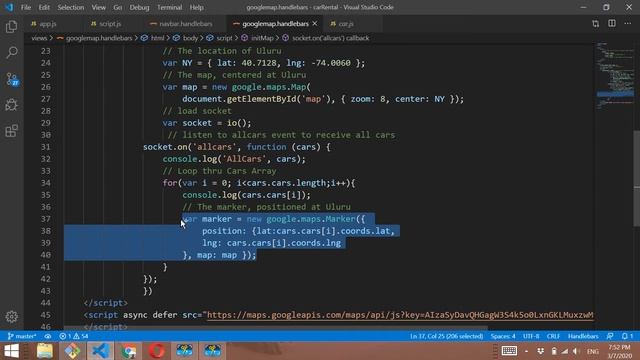Close the googlemap.handlebars tab

315,24
